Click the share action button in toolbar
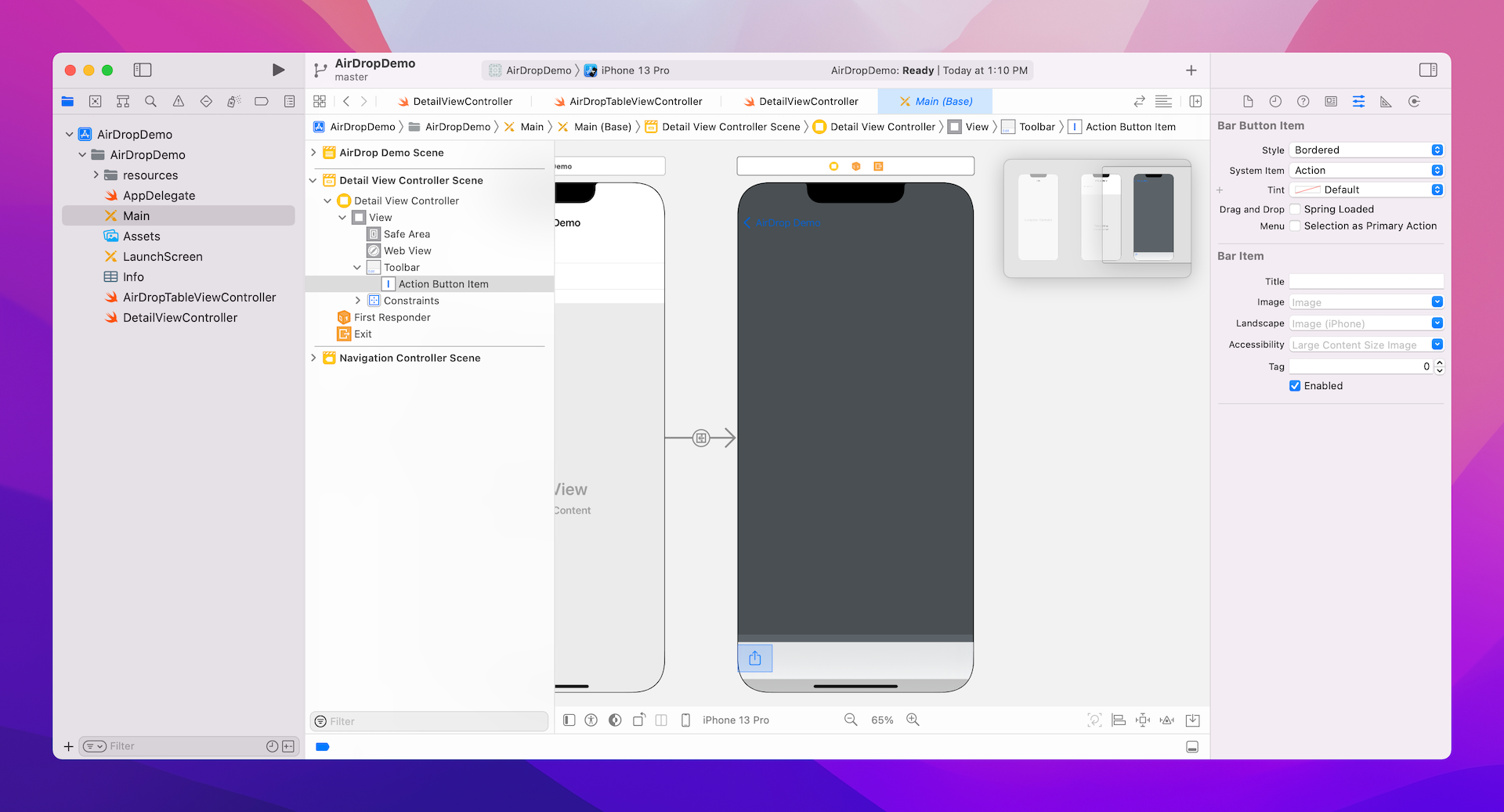 pyautogui.click(x=755, y=659)
